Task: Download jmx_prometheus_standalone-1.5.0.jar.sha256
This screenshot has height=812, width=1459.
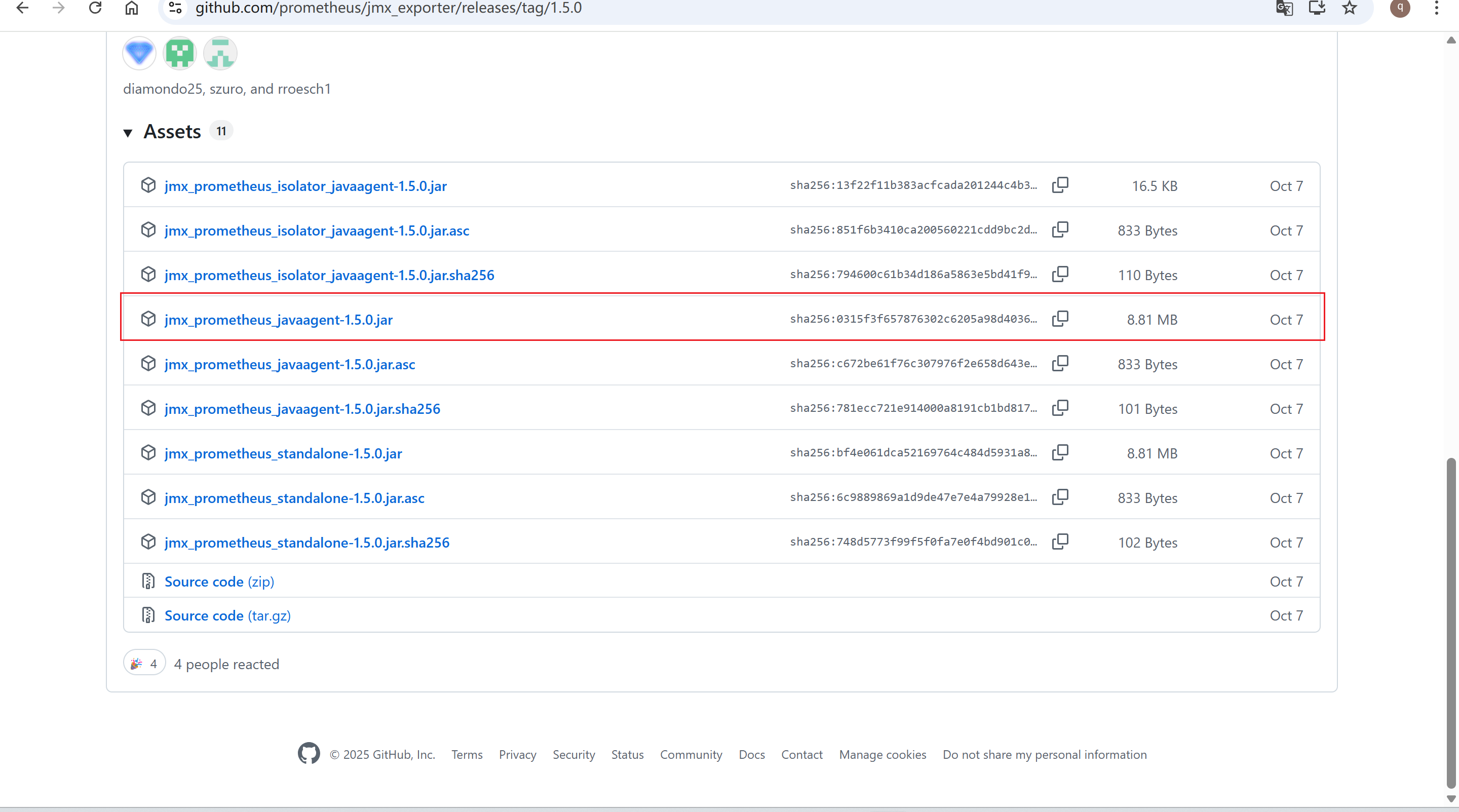Action: coord(307,543)
